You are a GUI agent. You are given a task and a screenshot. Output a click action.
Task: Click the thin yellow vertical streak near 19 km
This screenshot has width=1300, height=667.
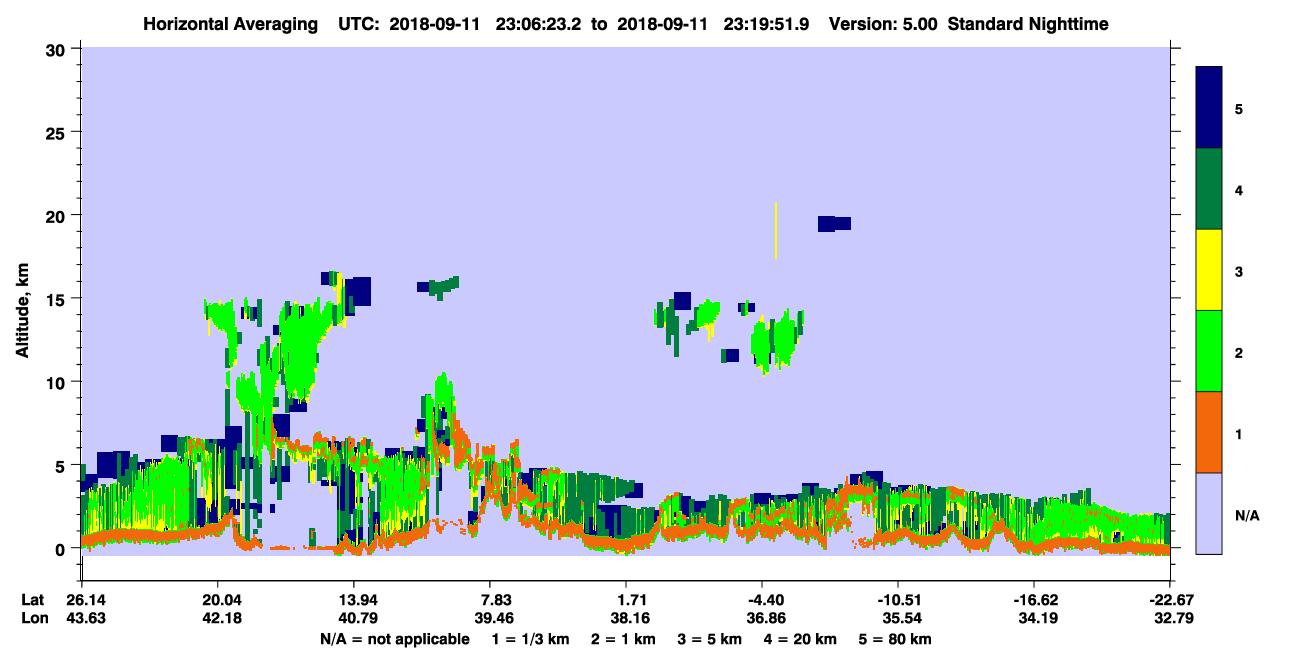(776, 230)
